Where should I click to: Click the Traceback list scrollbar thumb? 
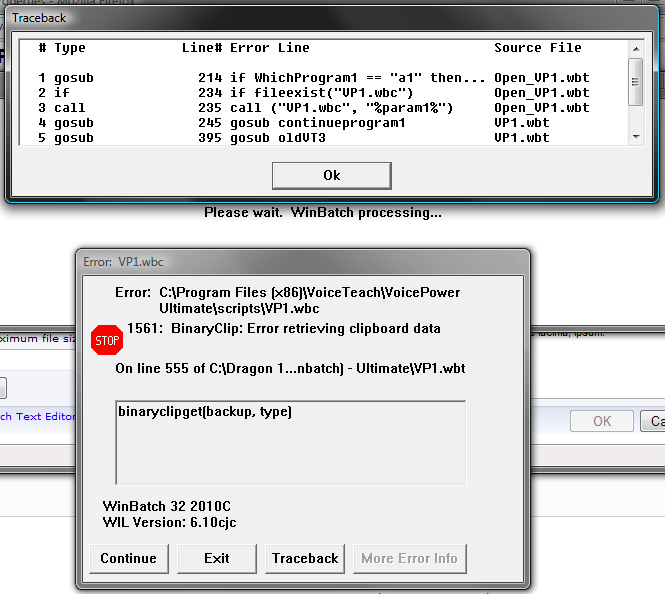[635, 82]
